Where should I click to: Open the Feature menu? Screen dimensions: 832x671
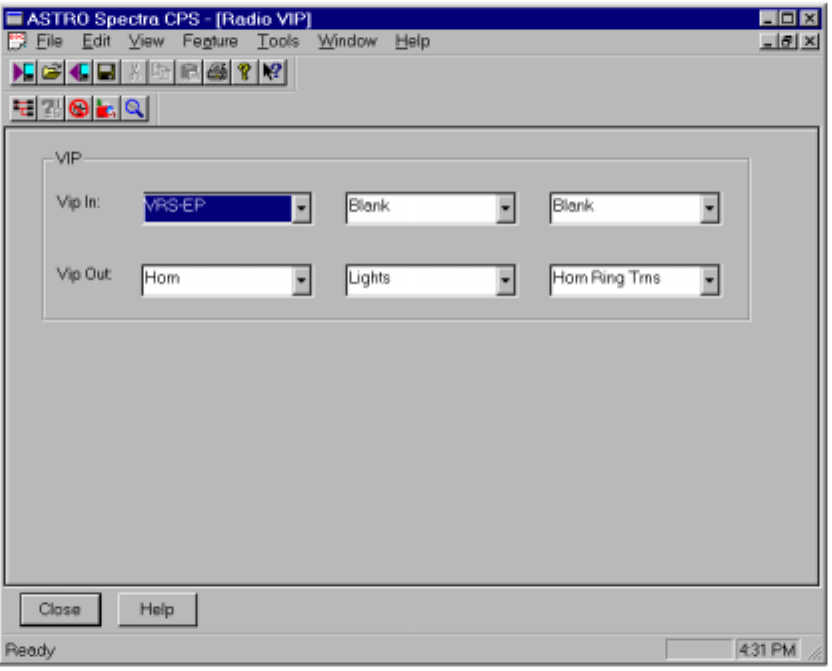210,41
